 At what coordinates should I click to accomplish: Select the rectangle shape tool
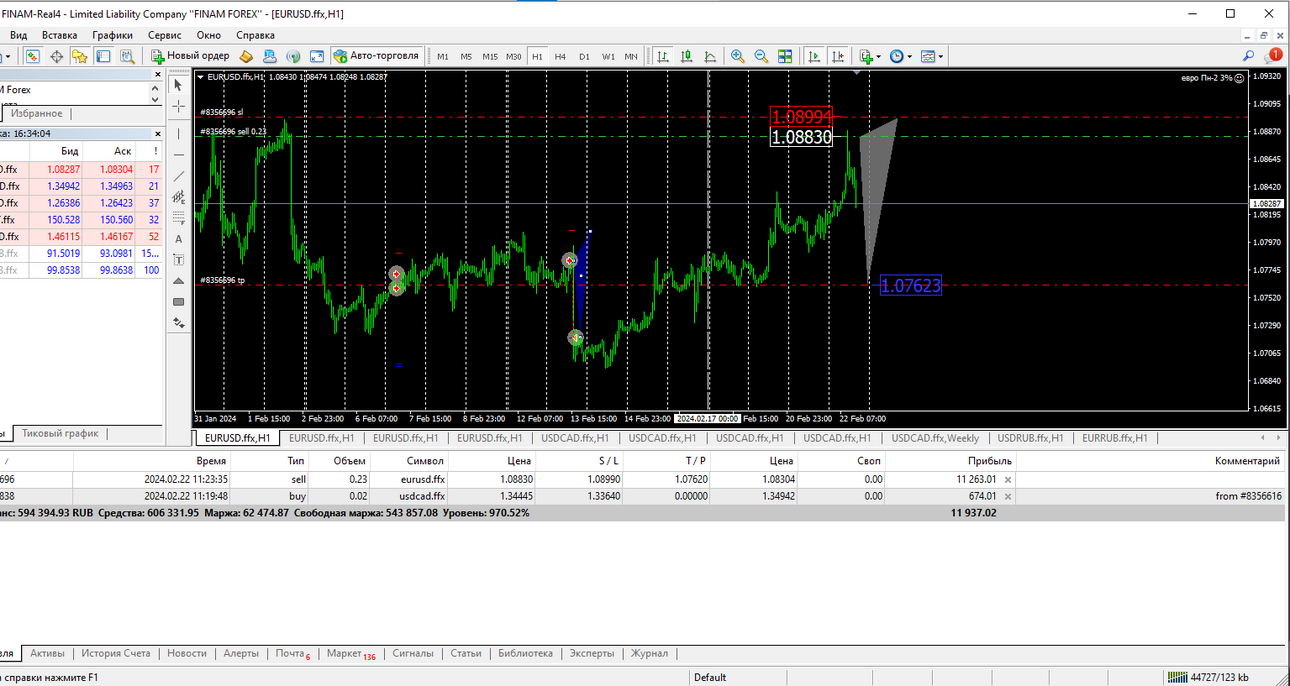point(179,302)
